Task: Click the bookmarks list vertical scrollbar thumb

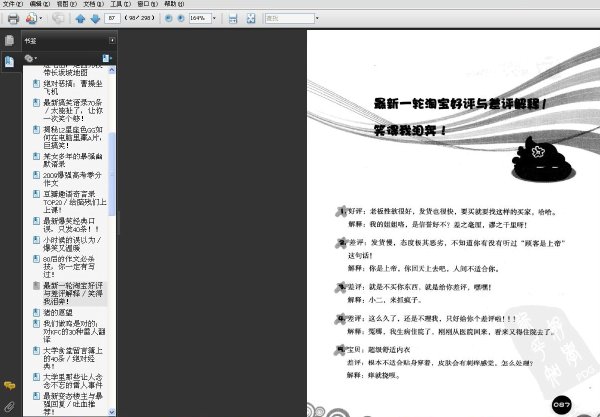Action: [112, 174]
